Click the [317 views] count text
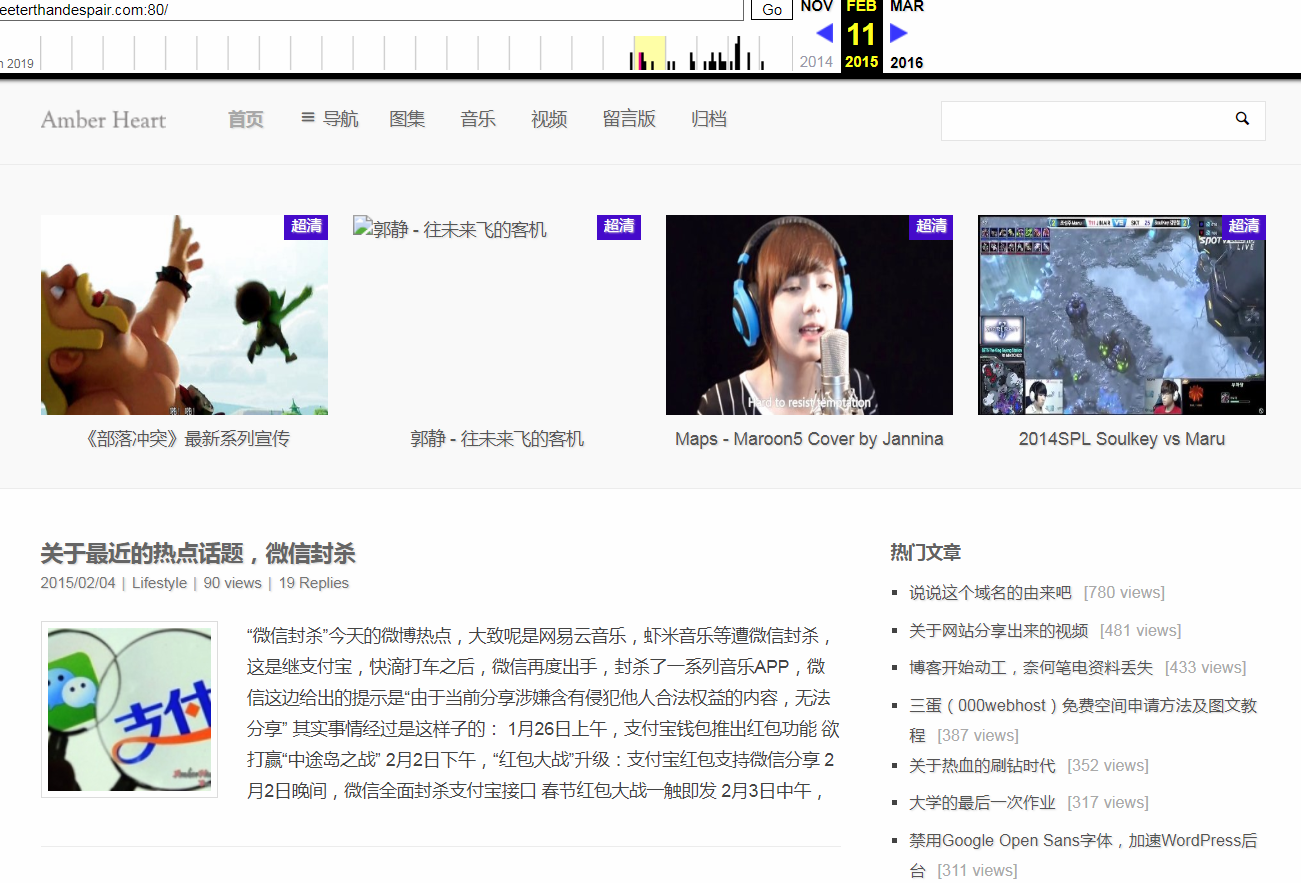 coord(1108,803)
